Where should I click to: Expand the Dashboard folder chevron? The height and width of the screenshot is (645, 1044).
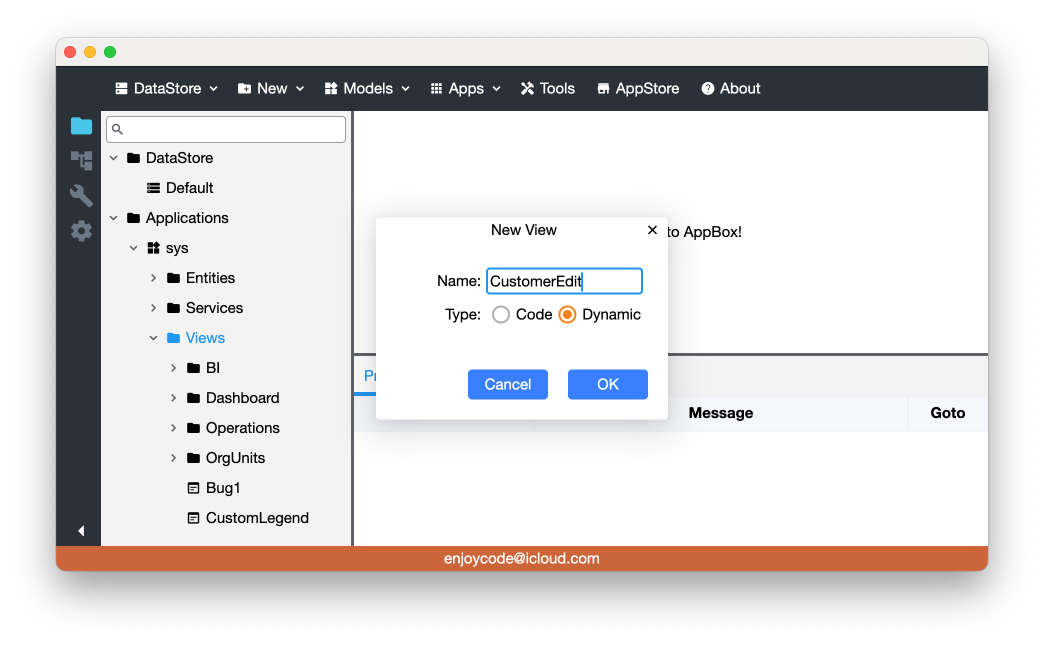coord(174,397)
